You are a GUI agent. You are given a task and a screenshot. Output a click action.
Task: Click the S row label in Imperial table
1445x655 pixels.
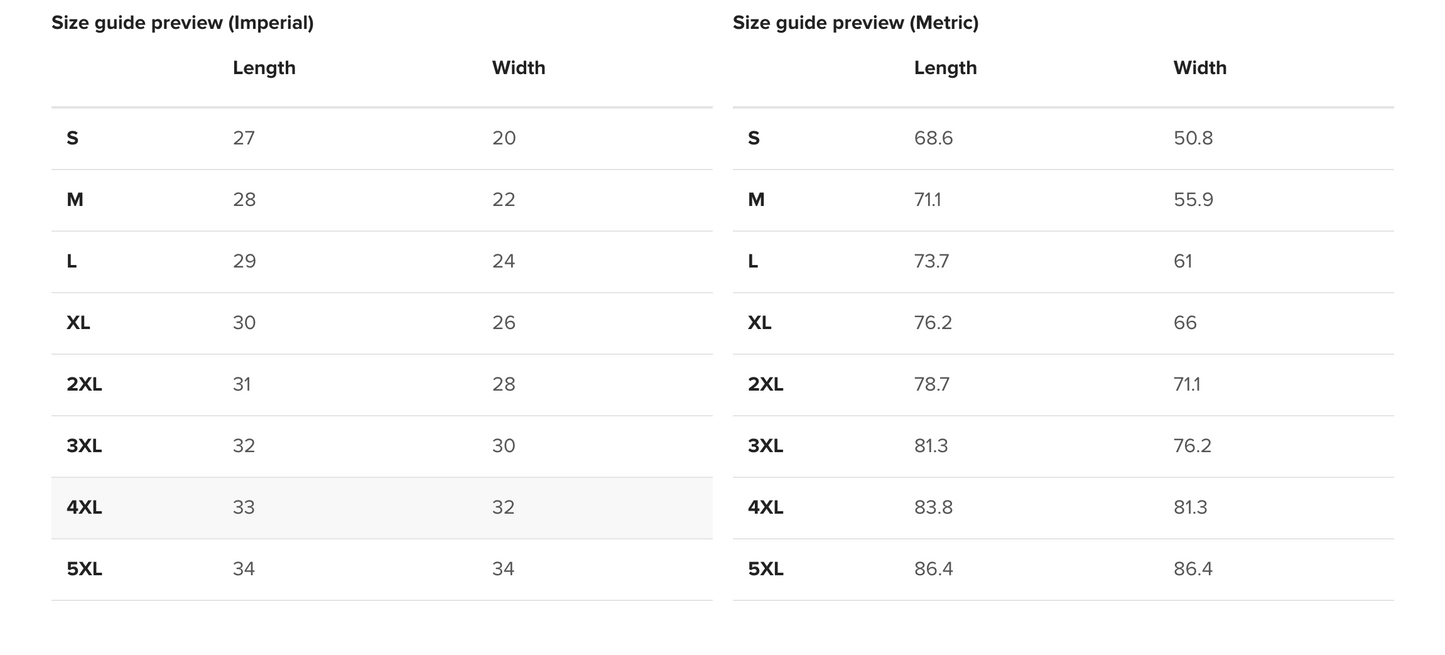(72, 138)
